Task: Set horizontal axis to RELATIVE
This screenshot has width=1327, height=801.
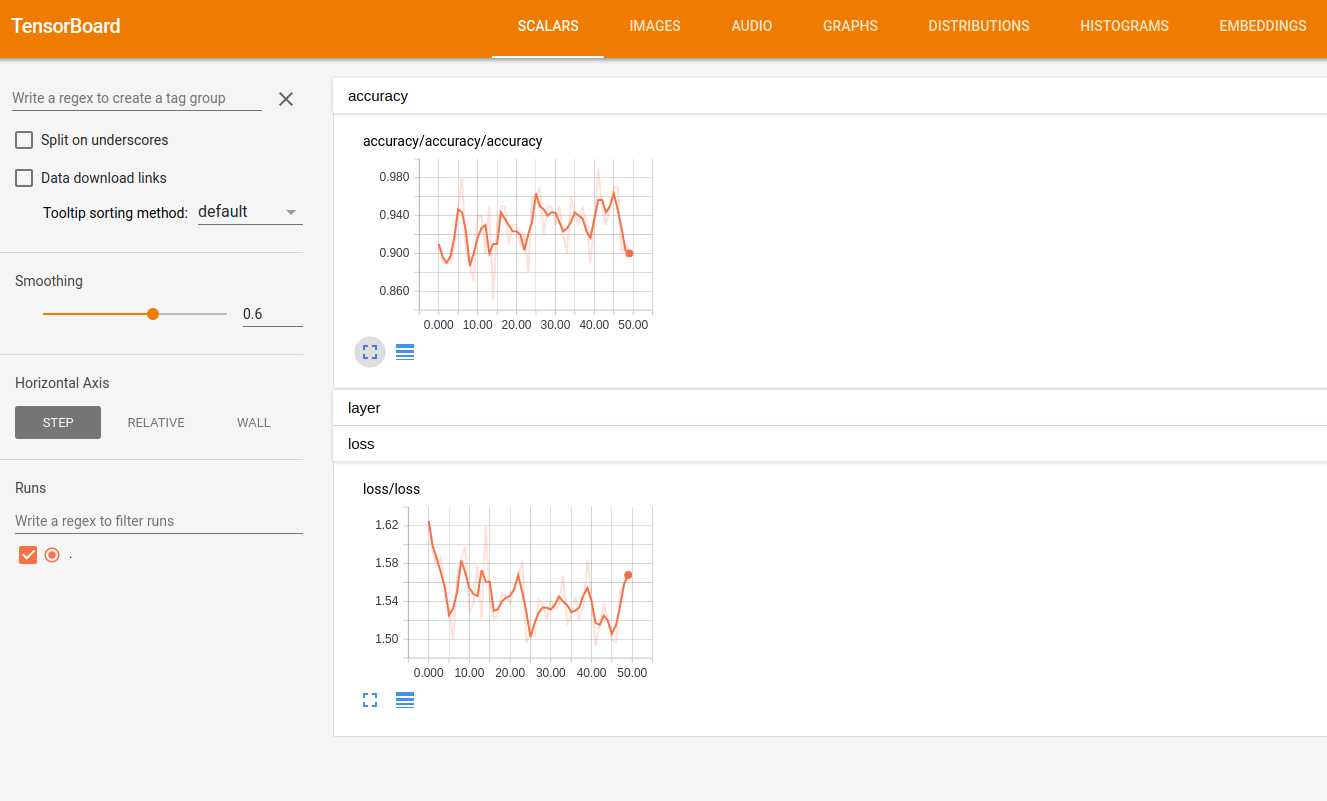Action: click(156, 422)
